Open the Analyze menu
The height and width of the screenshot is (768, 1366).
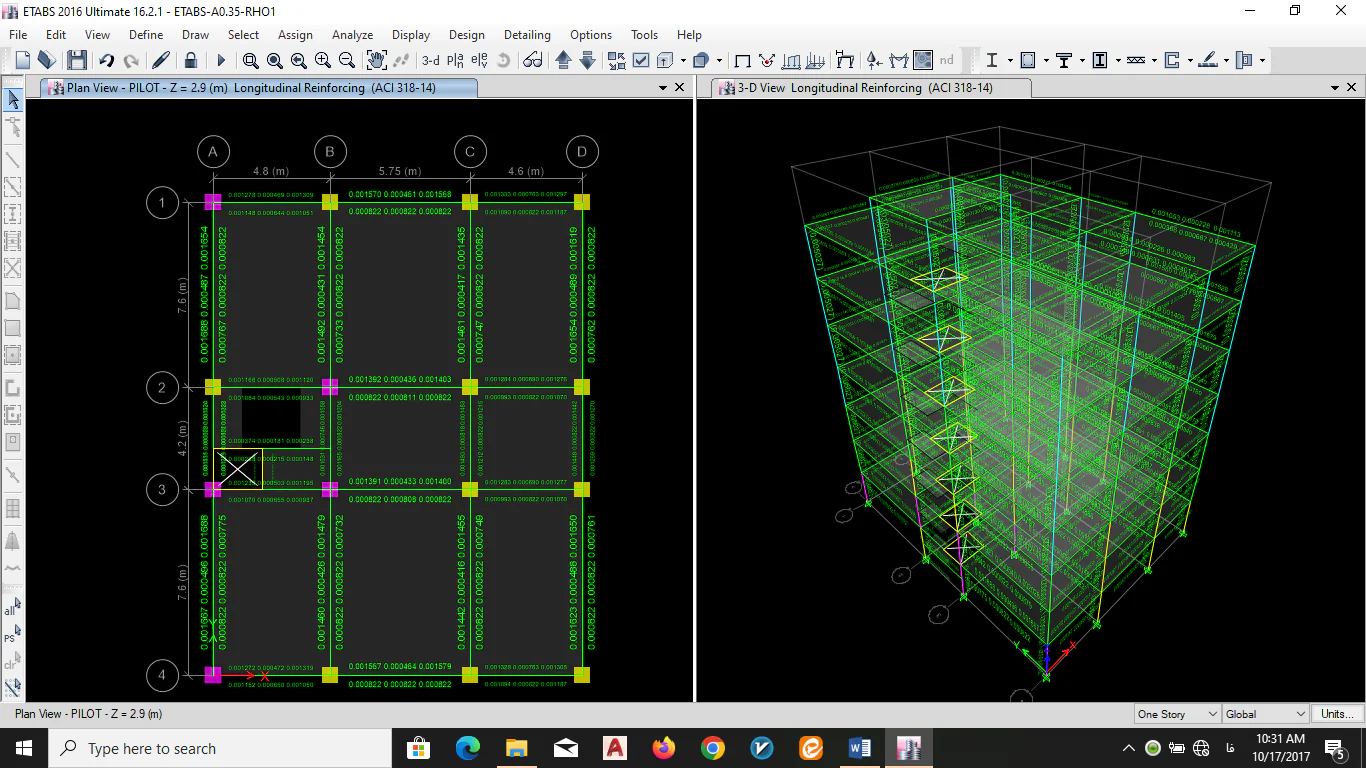pyautogui.click(x=352, y=35)
